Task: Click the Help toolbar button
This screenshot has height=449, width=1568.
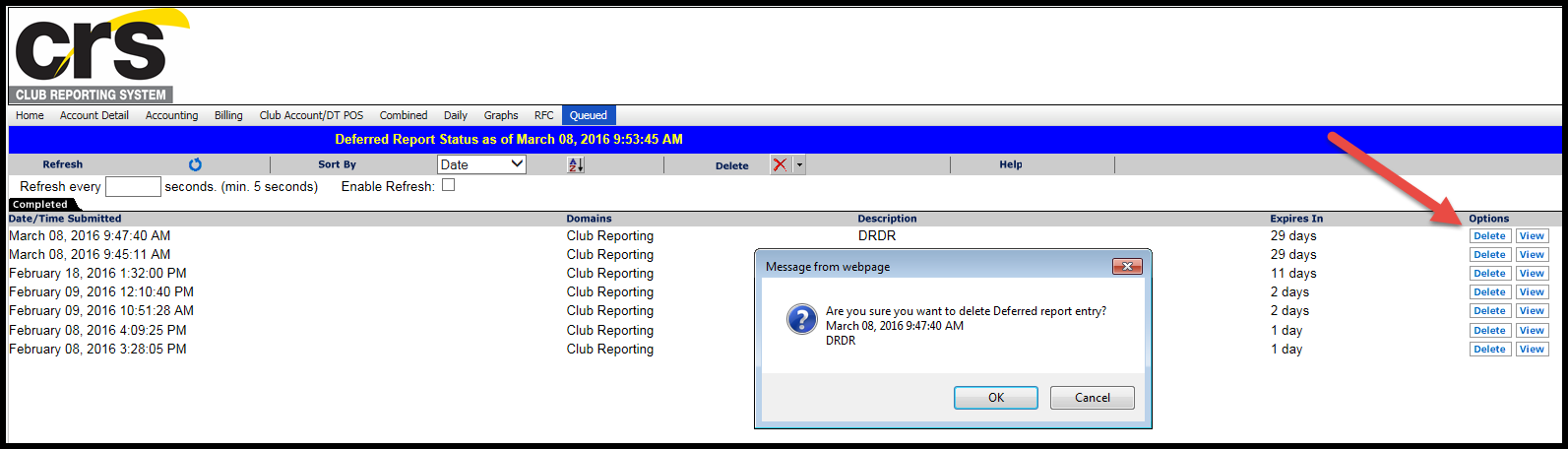Action: 1011,164
